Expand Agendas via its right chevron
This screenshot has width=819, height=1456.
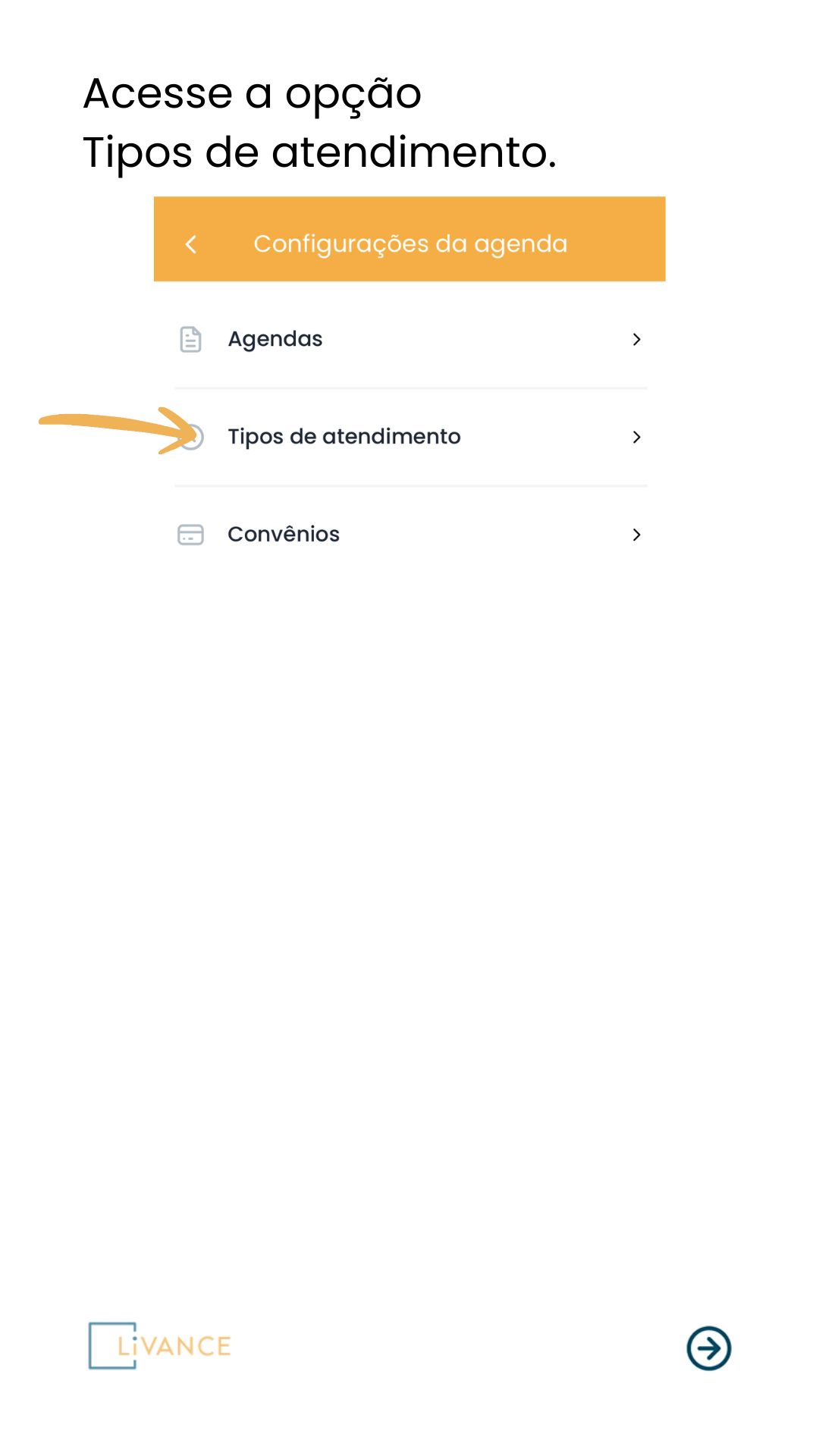pyautogui.click(x=637, y=340)
